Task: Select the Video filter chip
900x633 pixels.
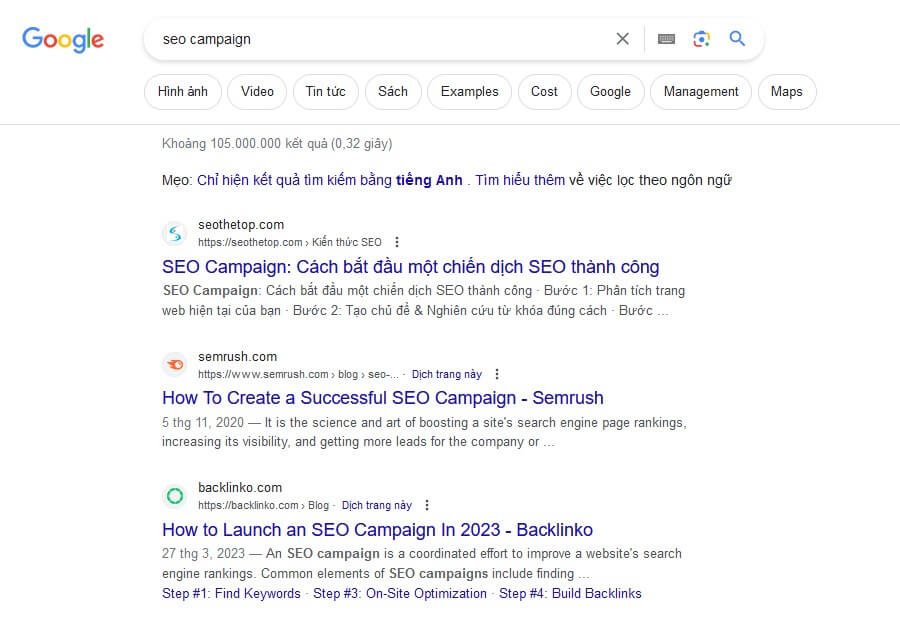Action: (257, 92)
